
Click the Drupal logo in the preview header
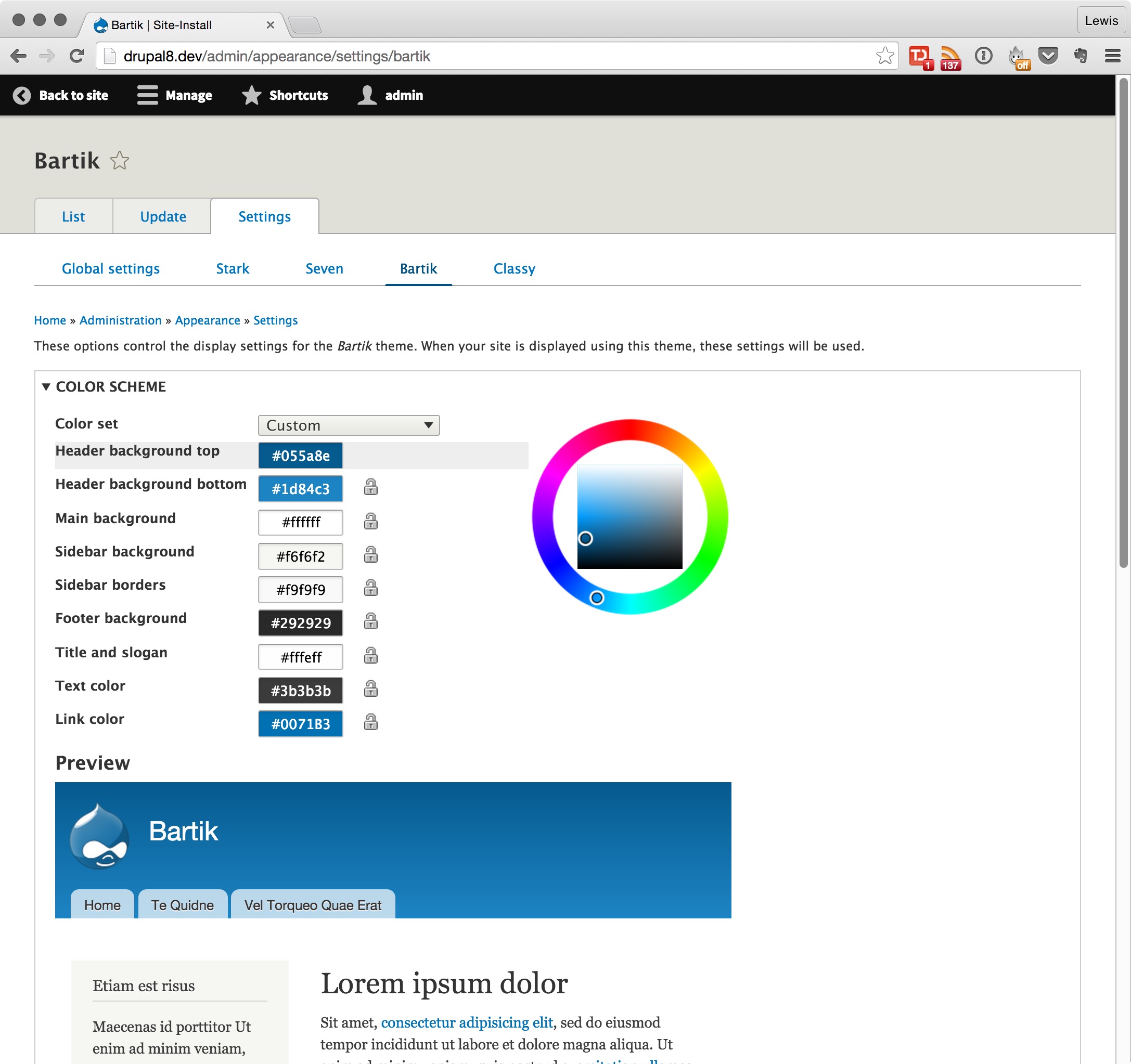(x=99, y=836)
